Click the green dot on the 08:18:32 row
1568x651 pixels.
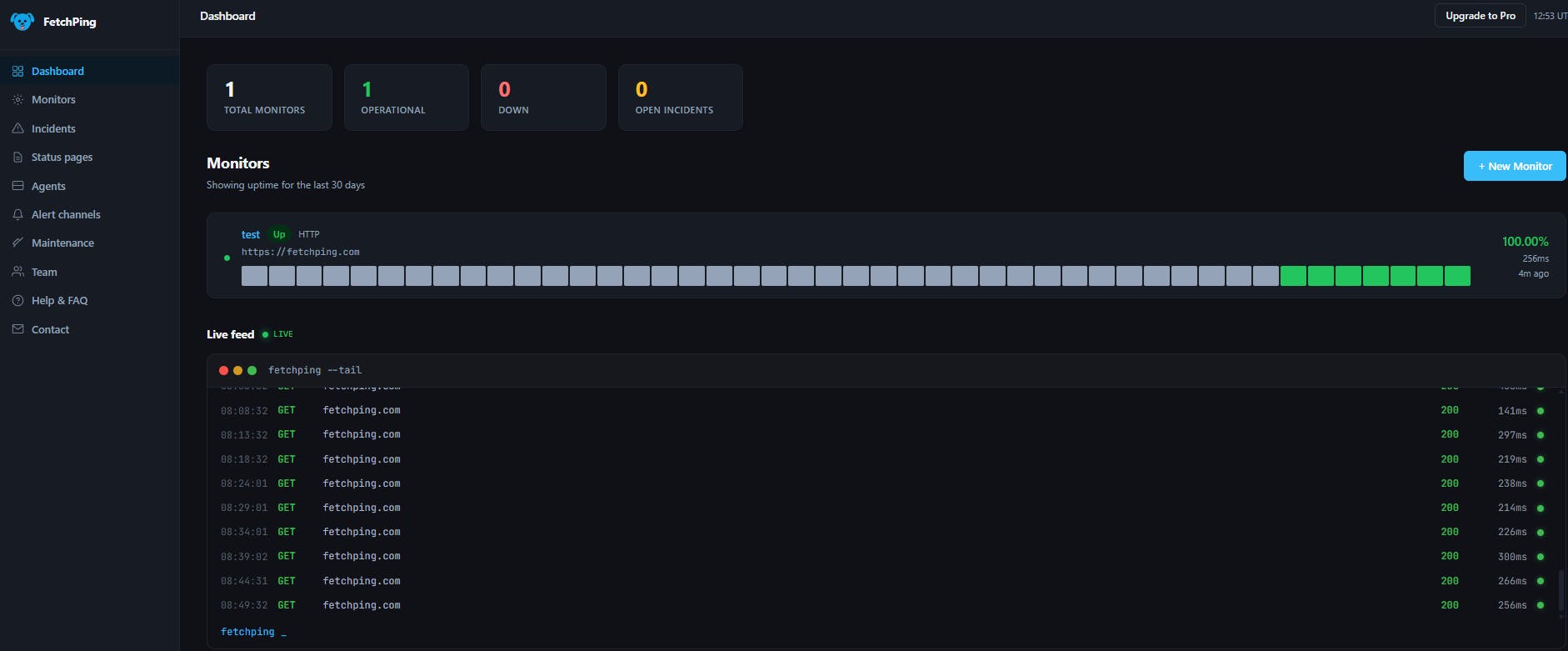pyautogui.click(x=1541, y=459)
